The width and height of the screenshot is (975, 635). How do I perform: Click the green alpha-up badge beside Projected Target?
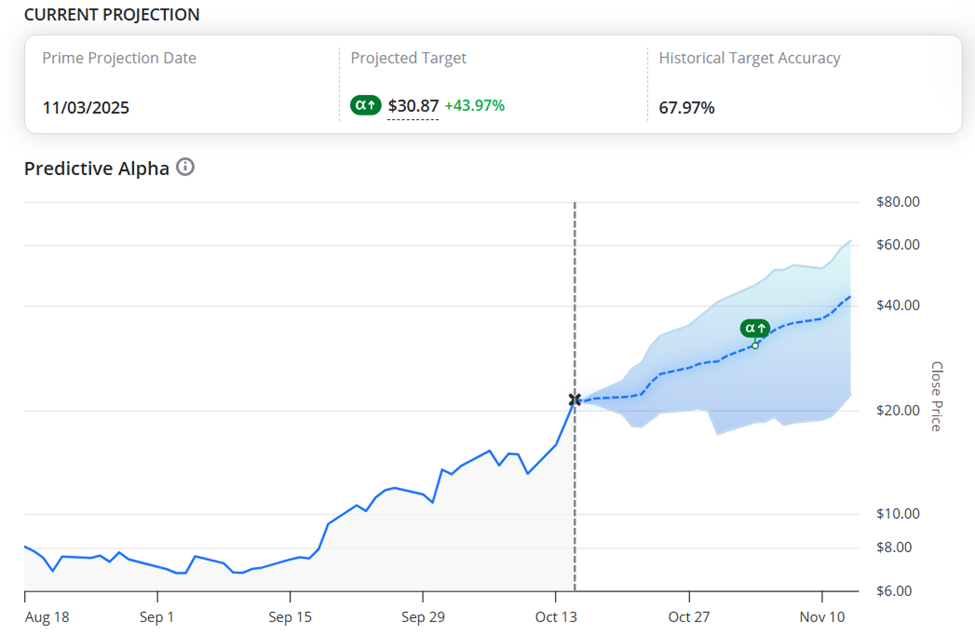(x=365, y=105)
